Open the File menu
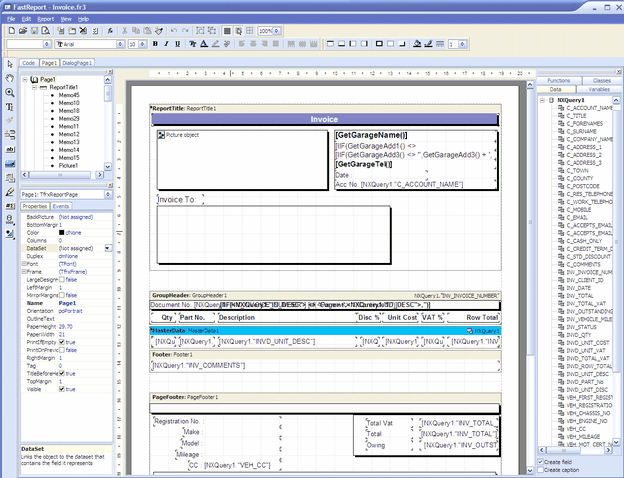This screenshot has height=478, width=624. [11, 19]
